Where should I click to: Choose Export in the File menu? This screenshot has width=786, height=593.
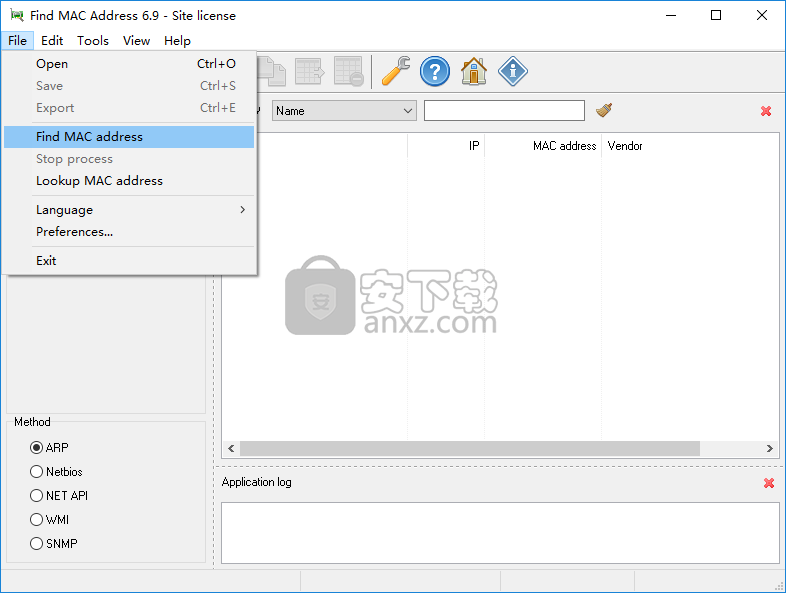pos(129,108)
